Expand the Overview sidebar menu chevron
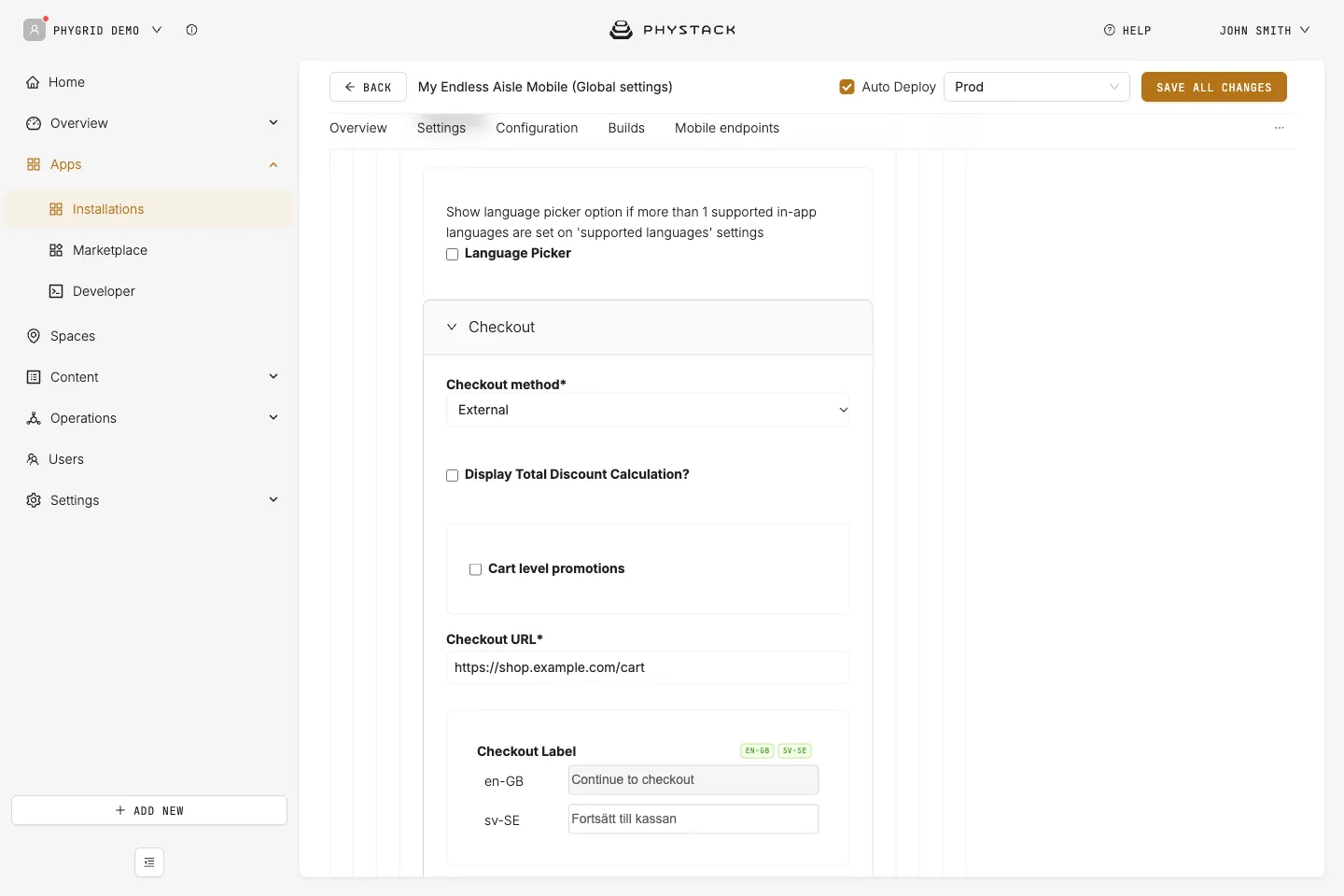This screenshot has height=896, width=1344. point(273,123)
